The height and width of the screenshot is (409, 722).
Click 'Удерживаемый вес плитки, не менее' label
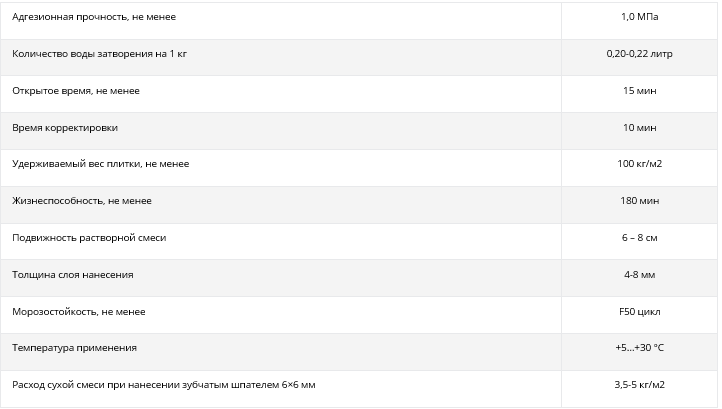[100, 164]
